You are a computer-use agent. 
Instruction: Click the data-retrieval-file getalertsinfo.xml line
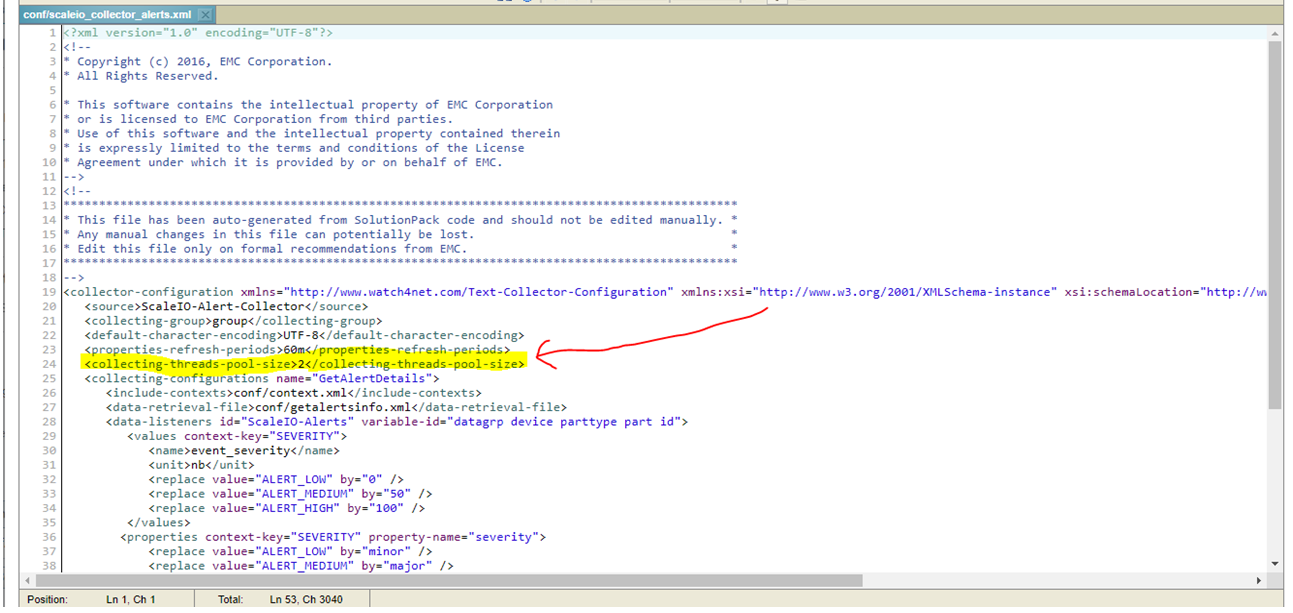(x=336, y=407)
